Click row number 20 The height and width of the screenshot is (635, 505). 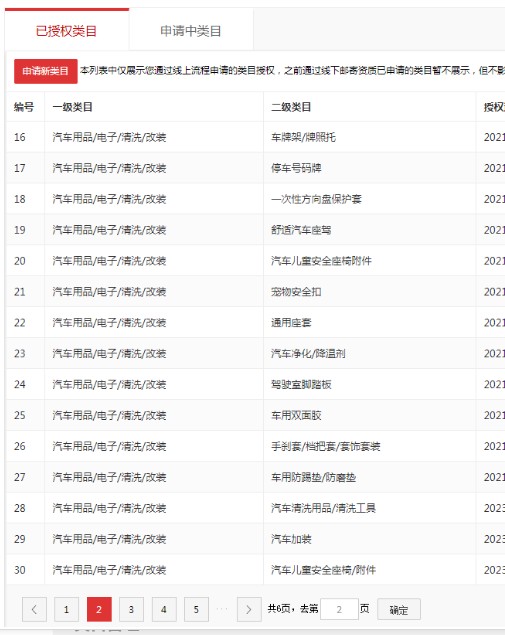20,261
